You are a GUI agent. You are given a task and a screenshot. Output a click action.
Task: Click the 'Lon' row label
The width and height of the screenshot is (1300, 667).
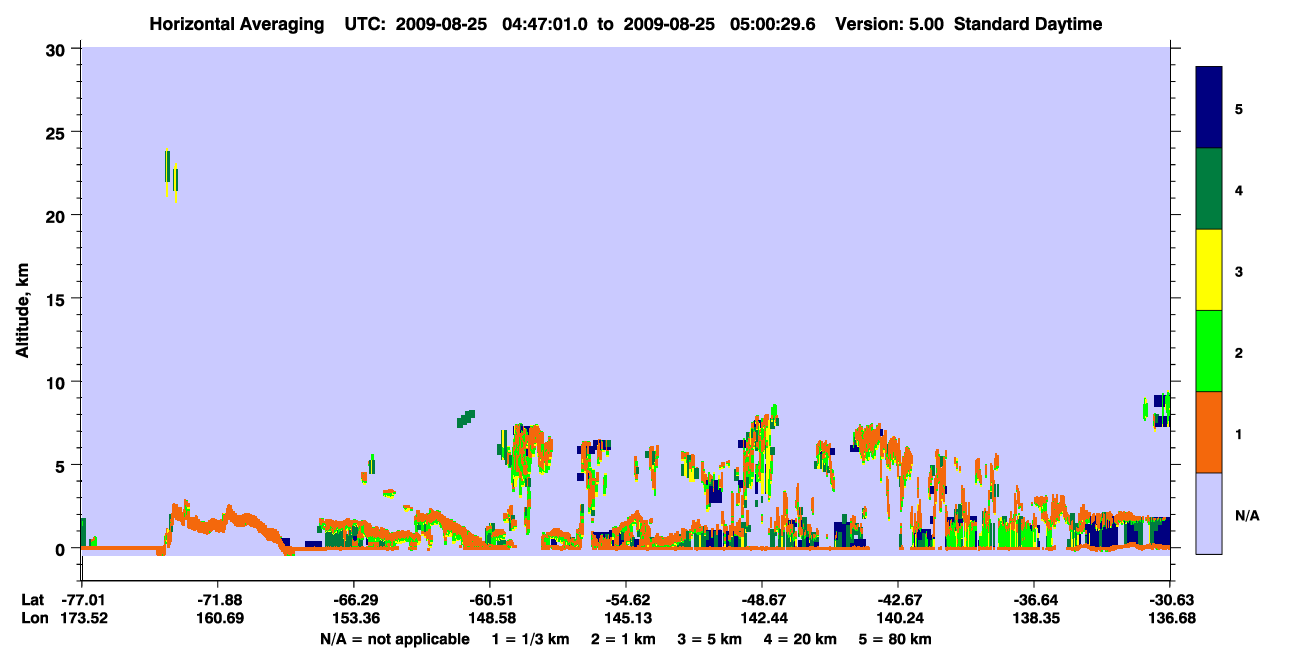33,618
